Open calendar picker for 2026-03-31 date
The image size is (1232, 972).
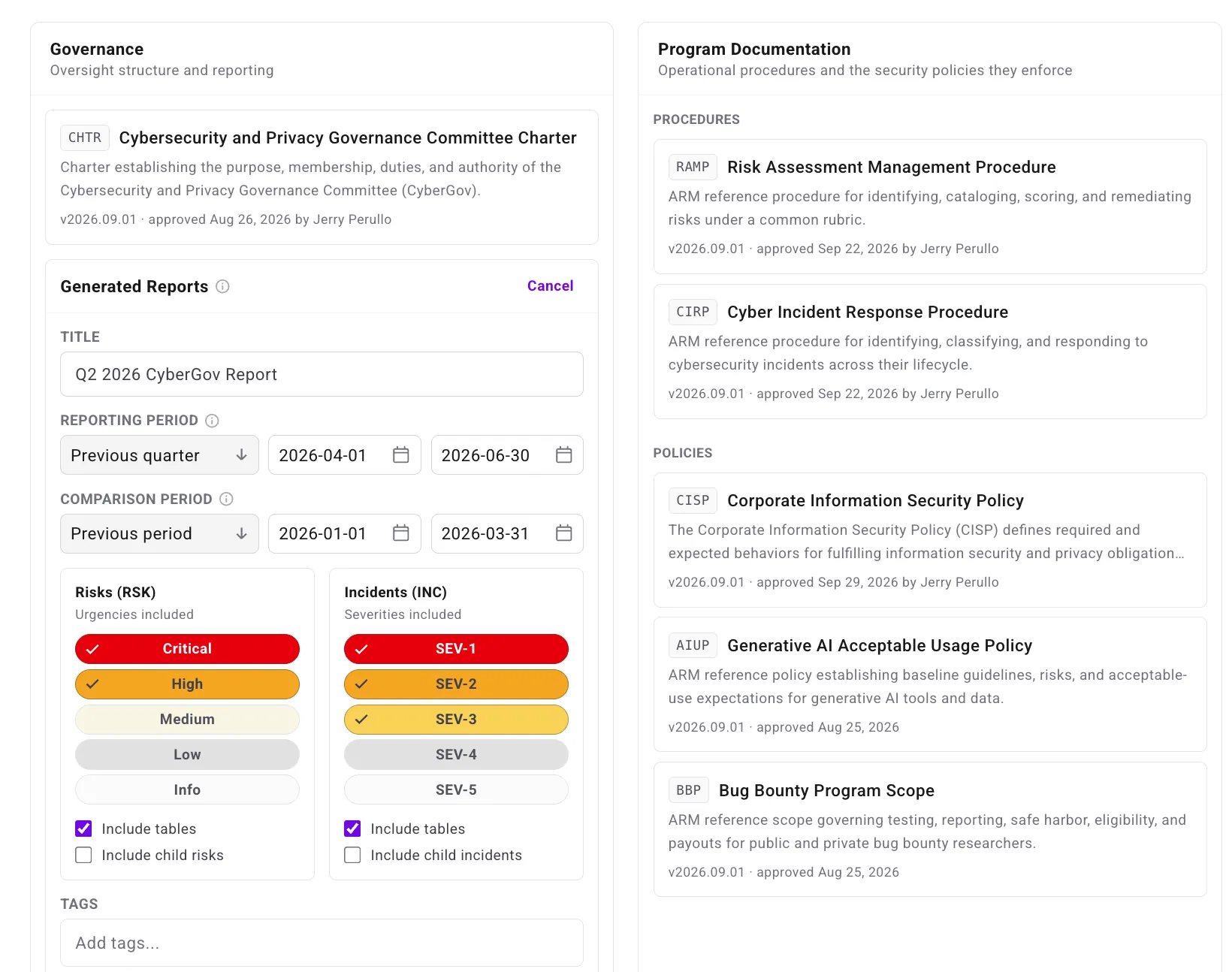[x=564, y=533]
